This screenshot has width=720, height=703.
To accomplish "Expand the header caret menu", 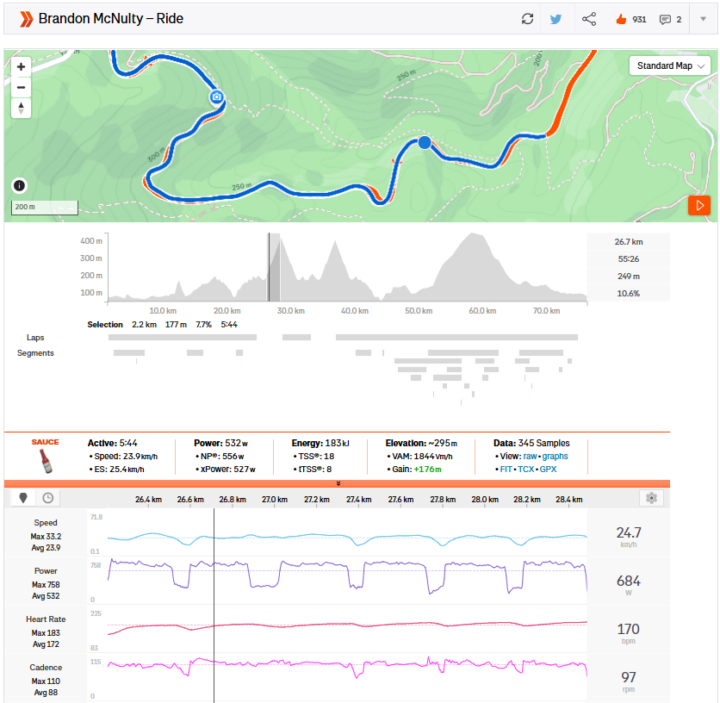I will (703, 19).
